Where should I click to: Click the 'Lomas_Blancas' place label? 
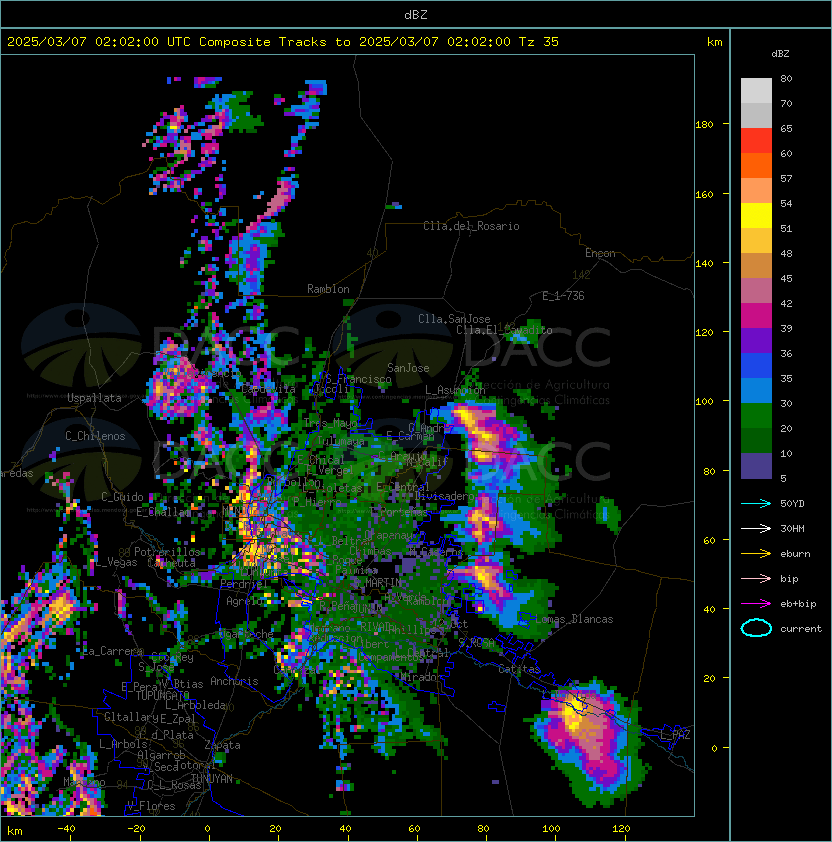click(x=574, y=619)
